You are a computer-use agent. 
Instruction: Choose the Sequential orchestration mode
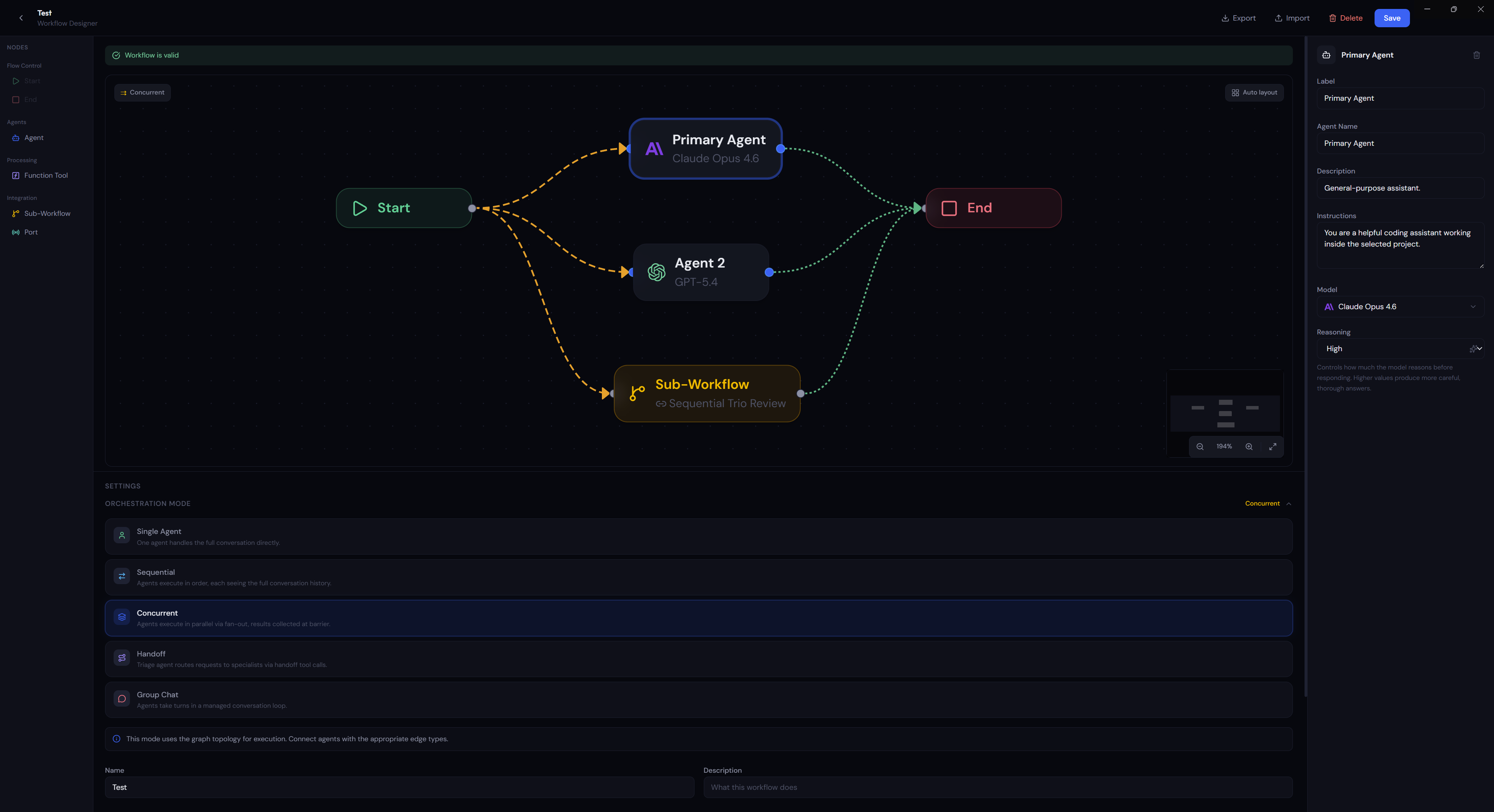[x=698, y=577]
